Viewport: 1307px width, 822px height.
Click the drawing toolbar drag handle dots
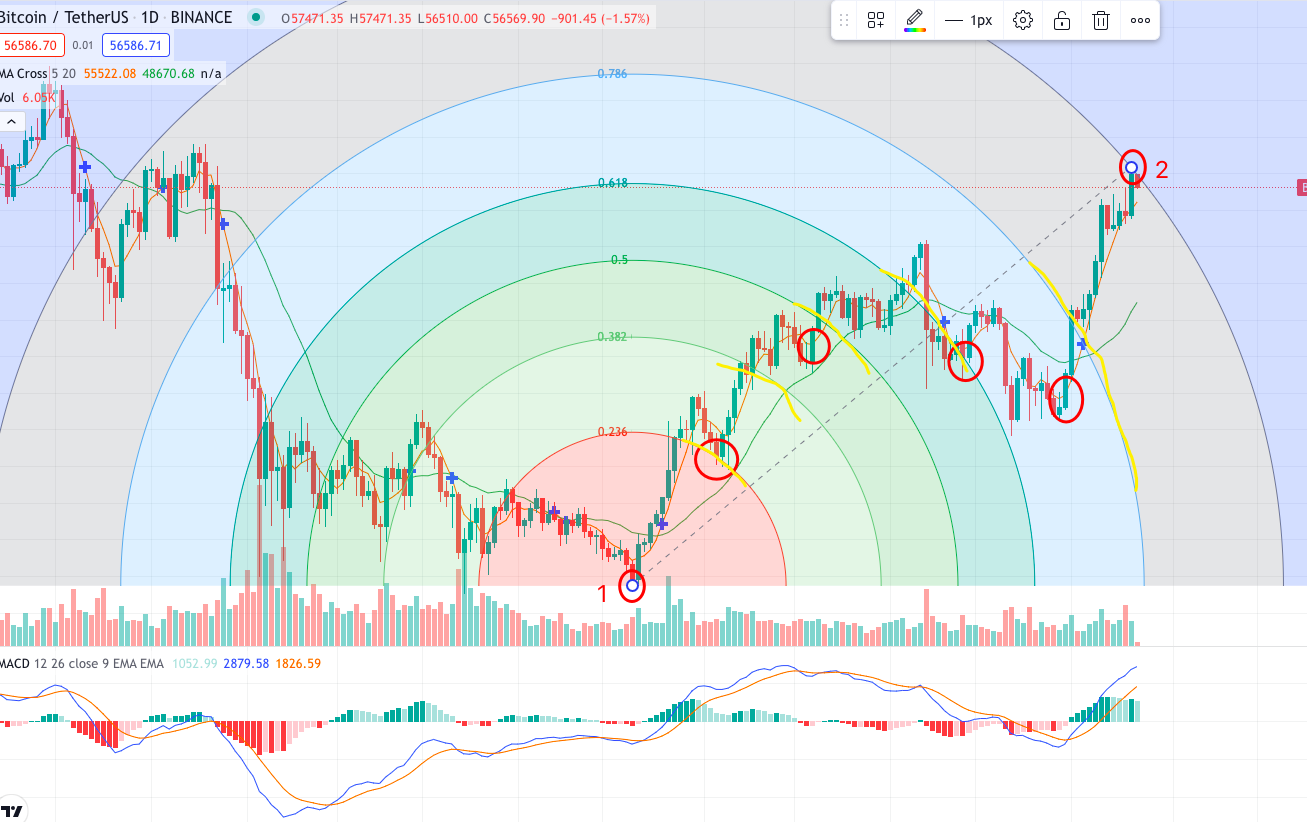pyautogui.click(x=844, y=20)
